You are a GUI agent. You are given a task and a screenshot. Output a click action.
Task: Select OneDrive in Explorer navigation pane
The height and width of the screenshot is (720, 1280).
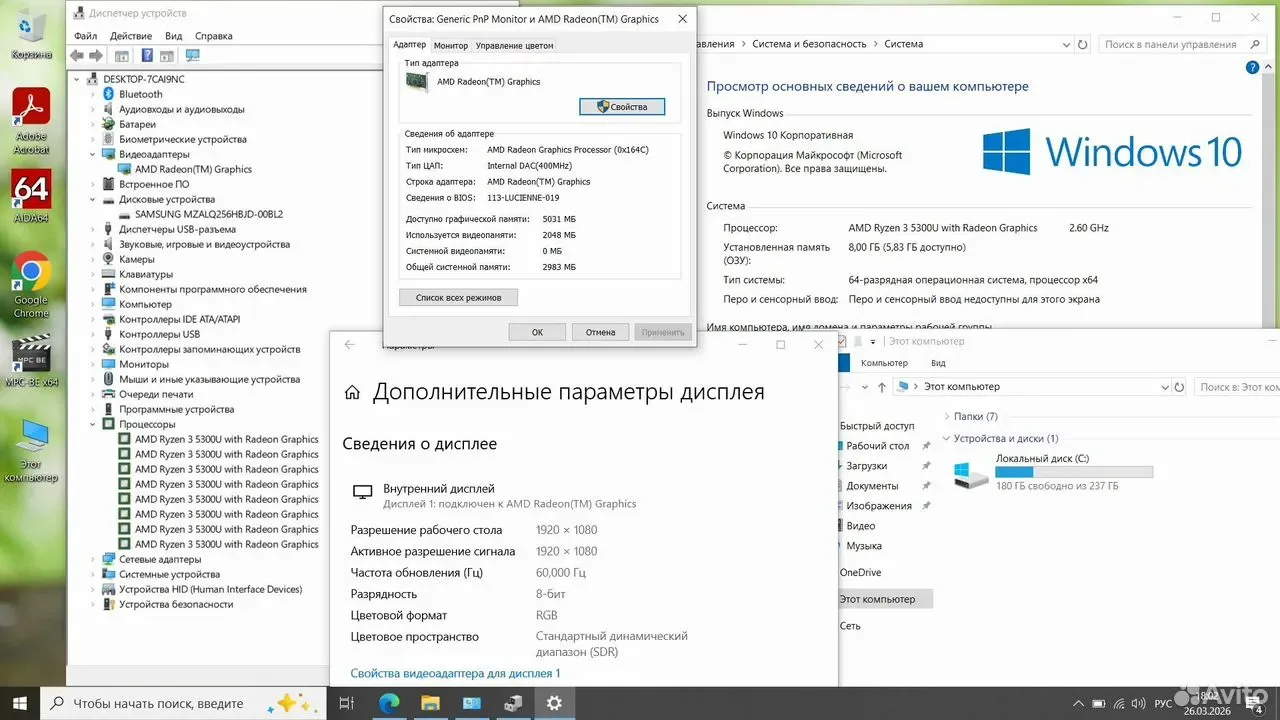pos(860,573)
